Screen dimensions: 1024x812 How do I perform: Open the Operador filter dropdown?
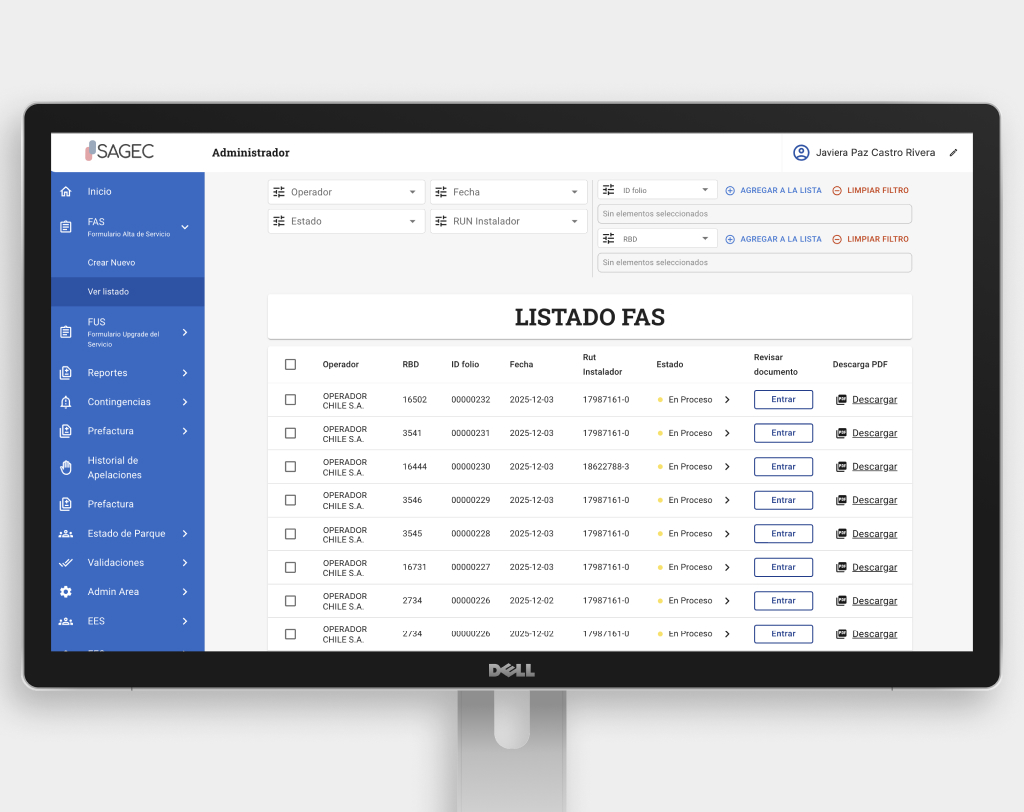tap(346, 192)
